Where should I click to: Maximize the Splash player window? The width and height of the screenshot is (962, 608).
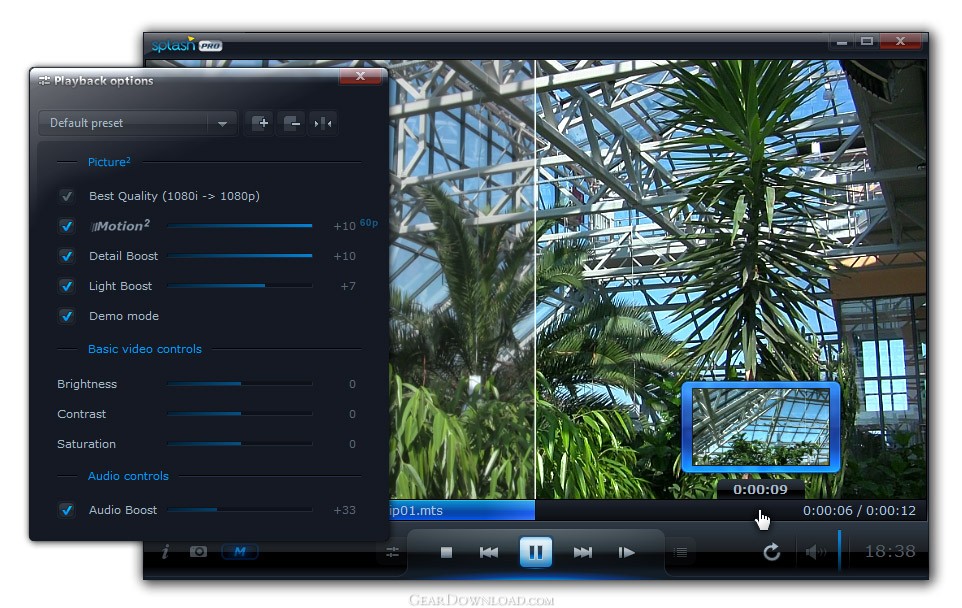click(x=867, y=42)
